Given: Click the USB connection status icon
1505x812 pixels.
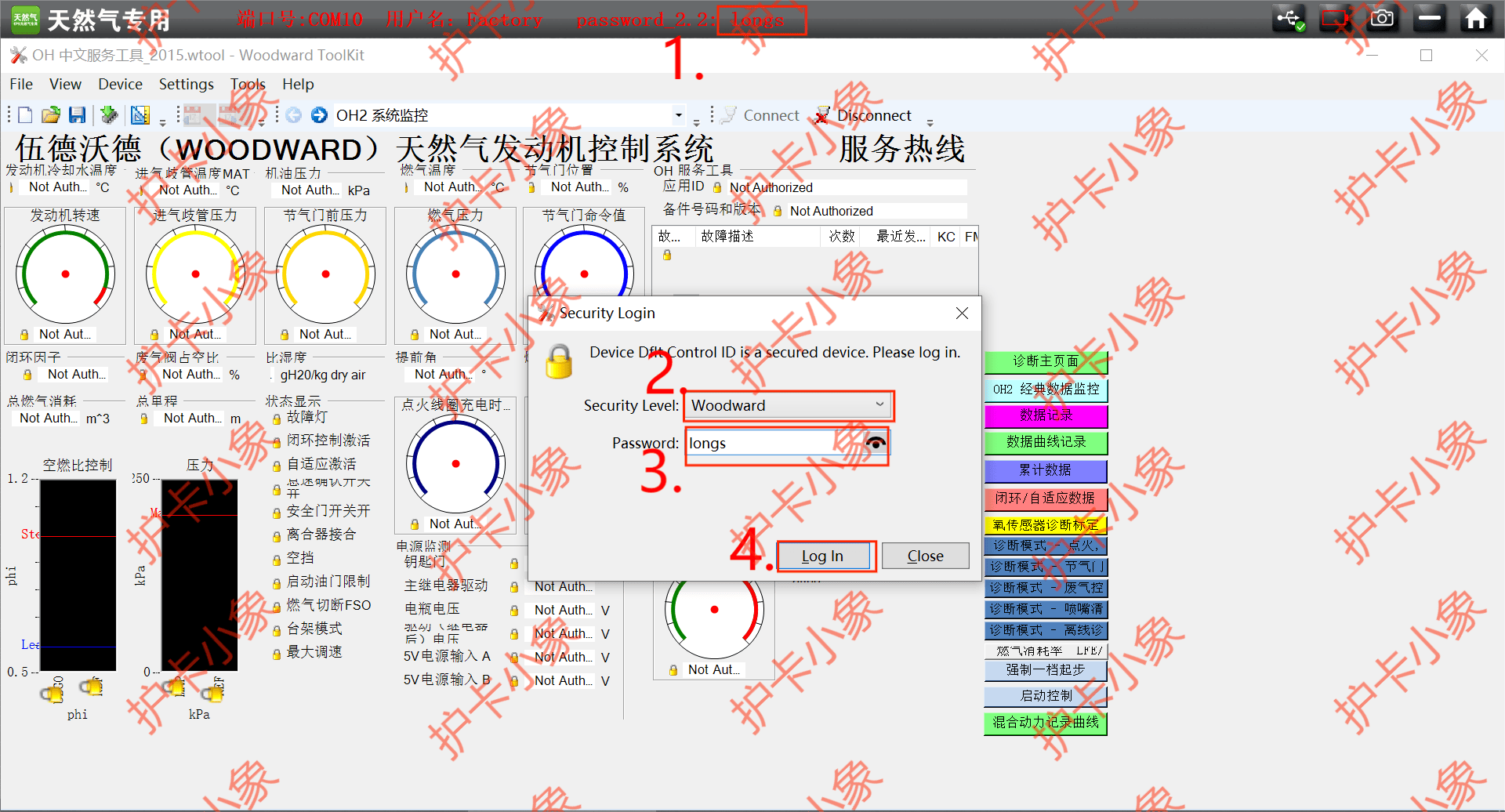Looking at the screenshot, I should pyautogui.click(x=1289, y=18).
